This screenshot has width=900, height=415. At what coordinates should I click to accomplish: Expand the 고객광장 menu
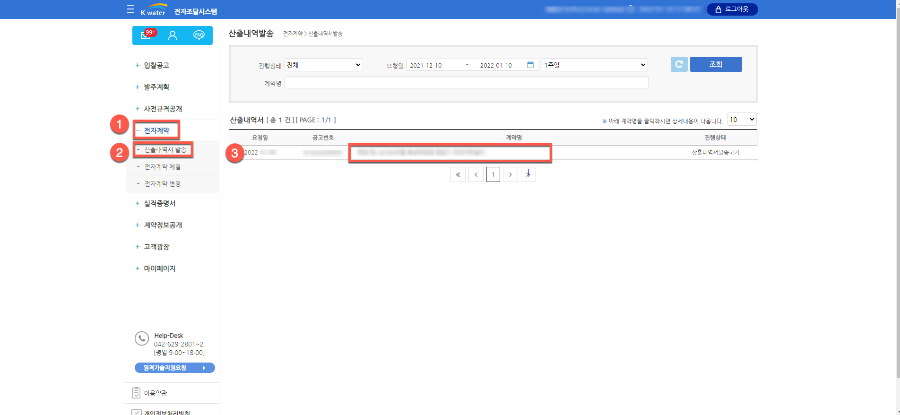[156, 247]
